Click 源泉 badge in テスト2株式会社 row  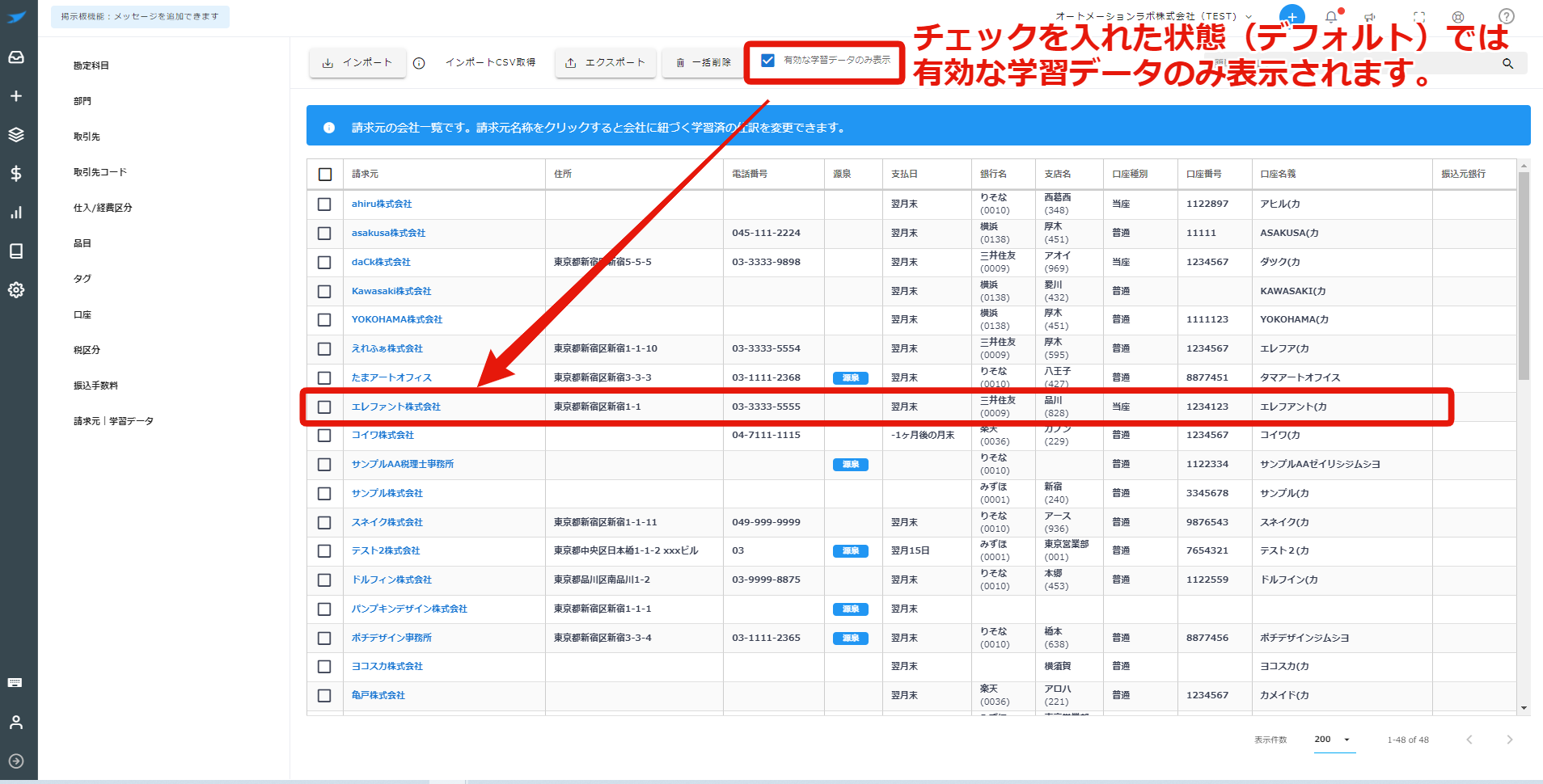pos(851,551)
